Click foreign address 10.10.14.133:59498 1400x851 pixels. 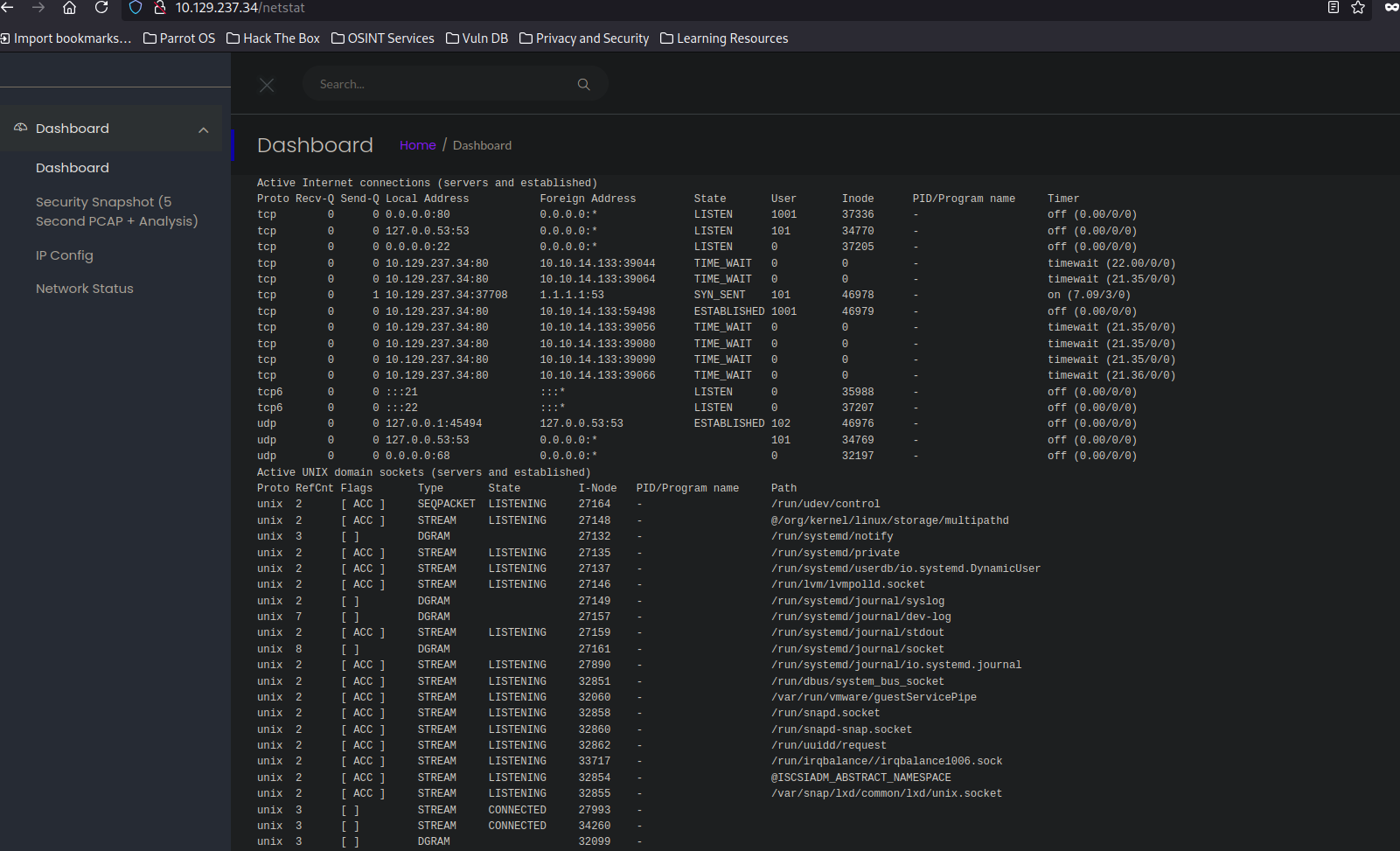597,311
